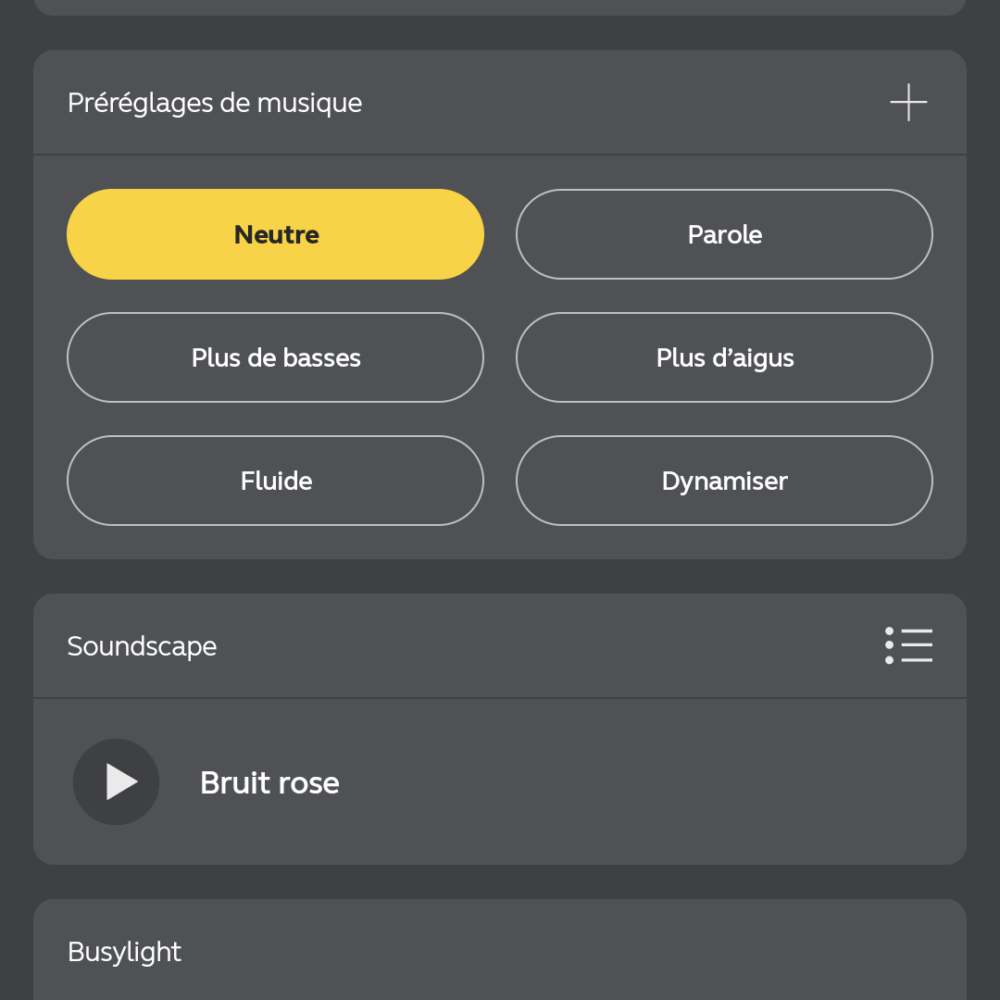1000x1000 pixels.
Task: Open the Busylight section
Action: click(x=500, y=950)
